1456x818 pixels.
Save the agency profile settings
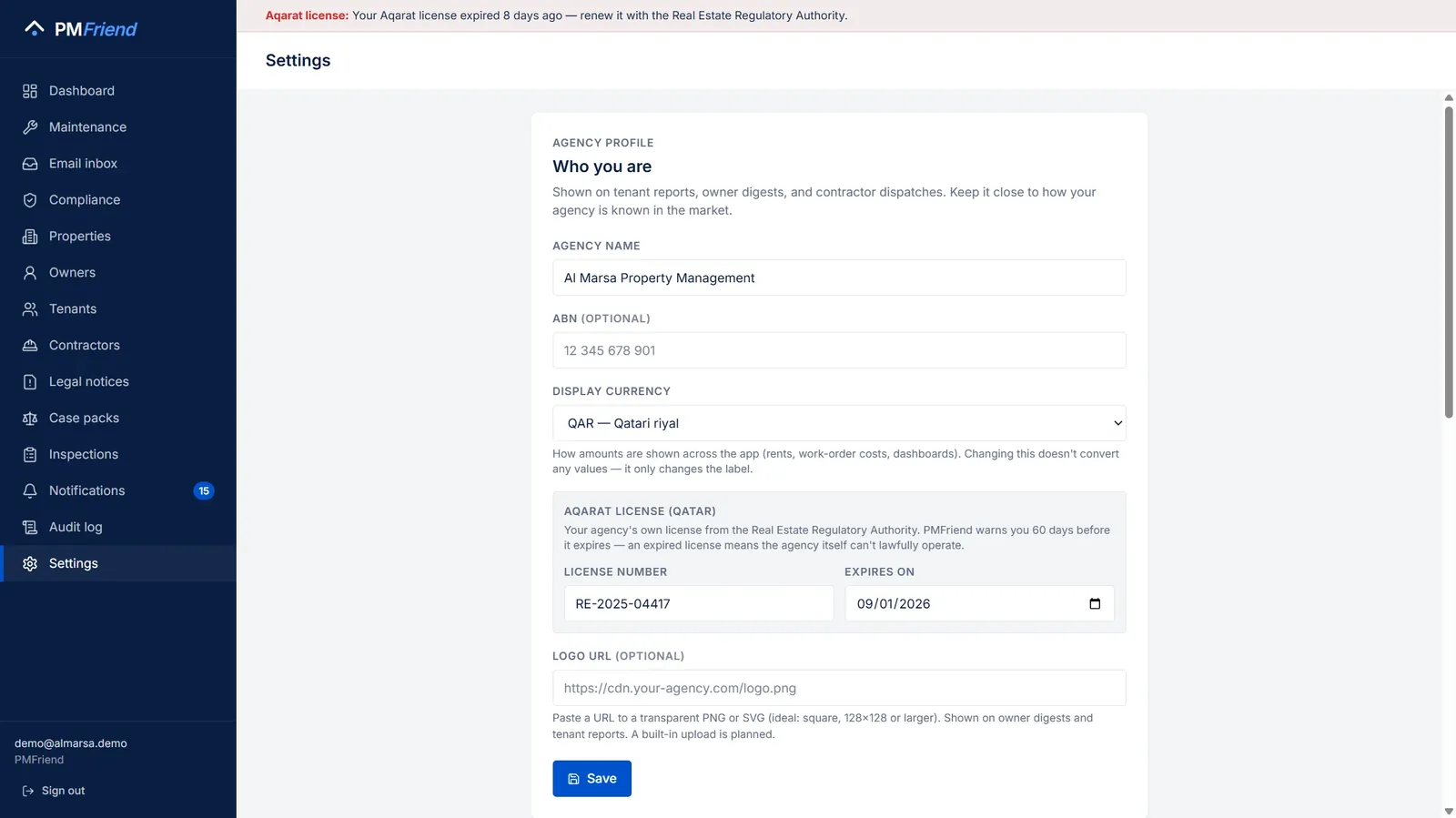(x=591, y=779)
